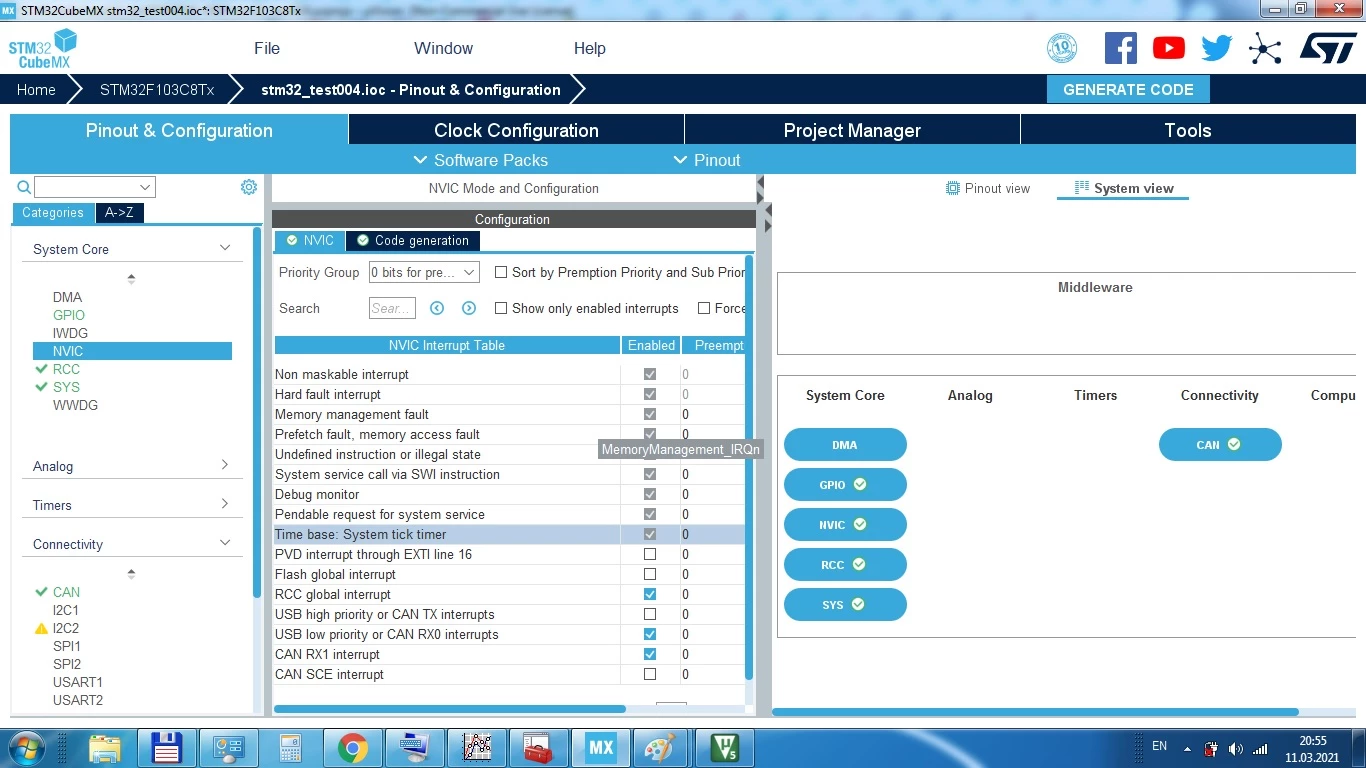Open the Priority Group dropdown

[x=424, y=272]
